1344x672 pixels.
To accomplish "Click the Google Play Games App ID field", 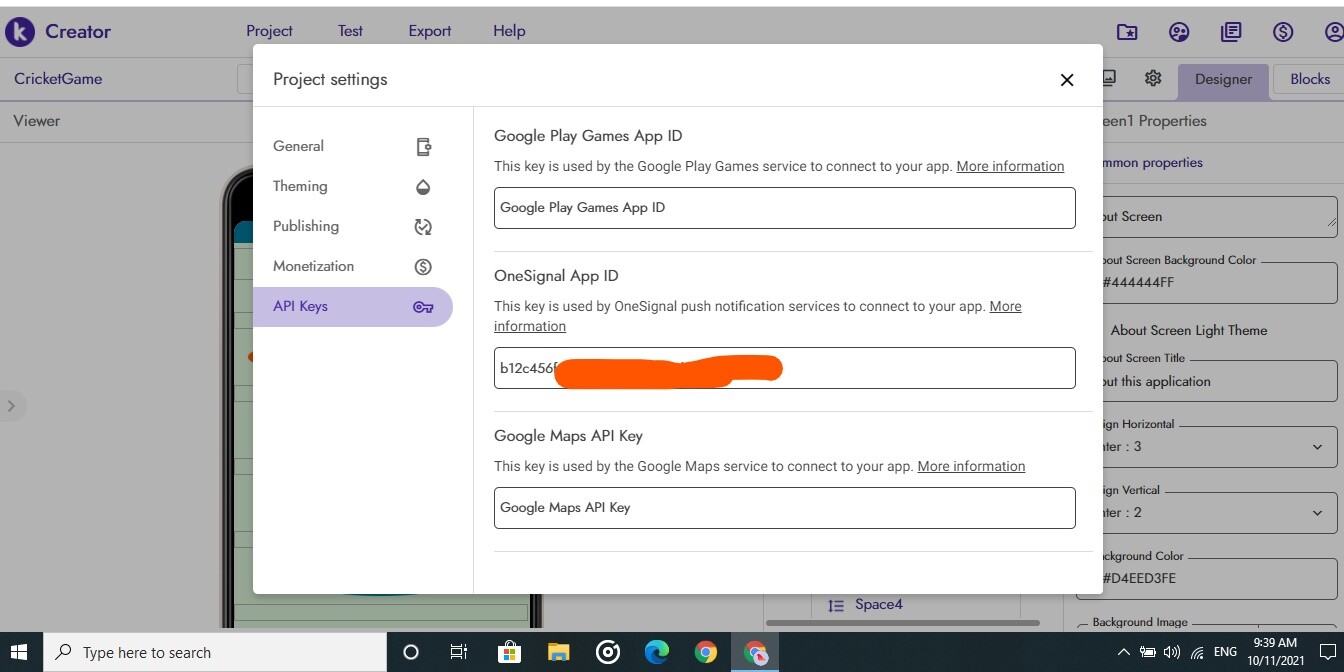I will click(784, 208).
